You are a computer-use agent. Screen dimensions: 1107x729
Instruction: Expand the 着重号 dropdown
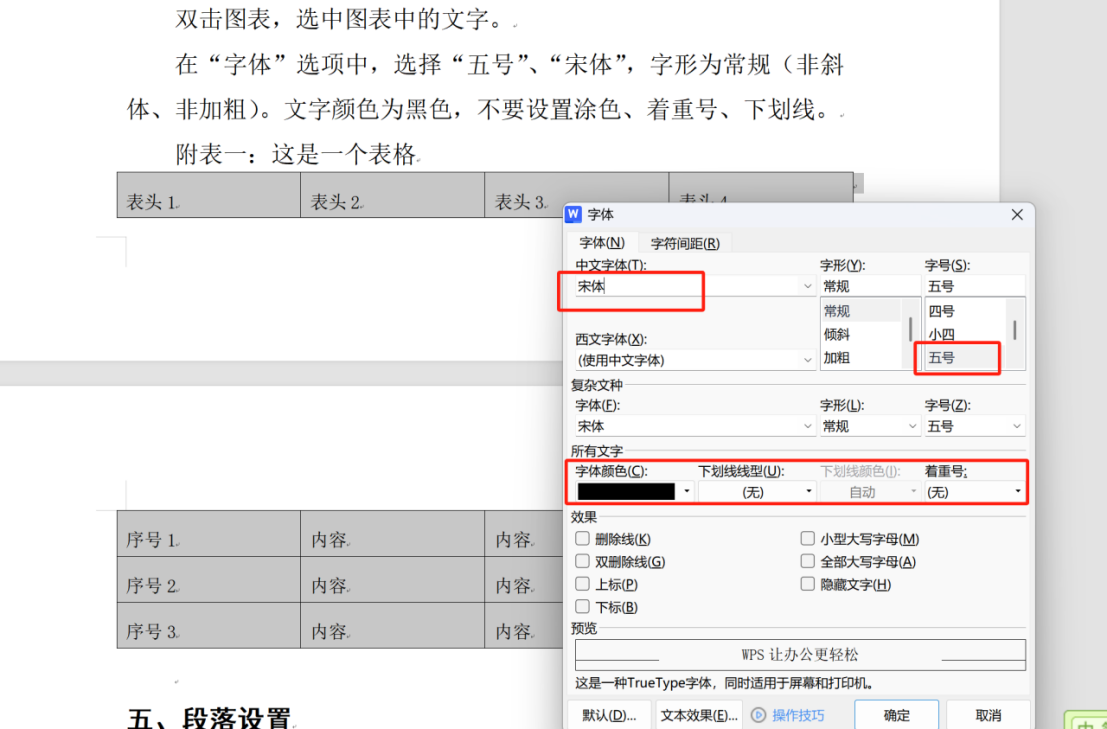[x=1018, y=492]
